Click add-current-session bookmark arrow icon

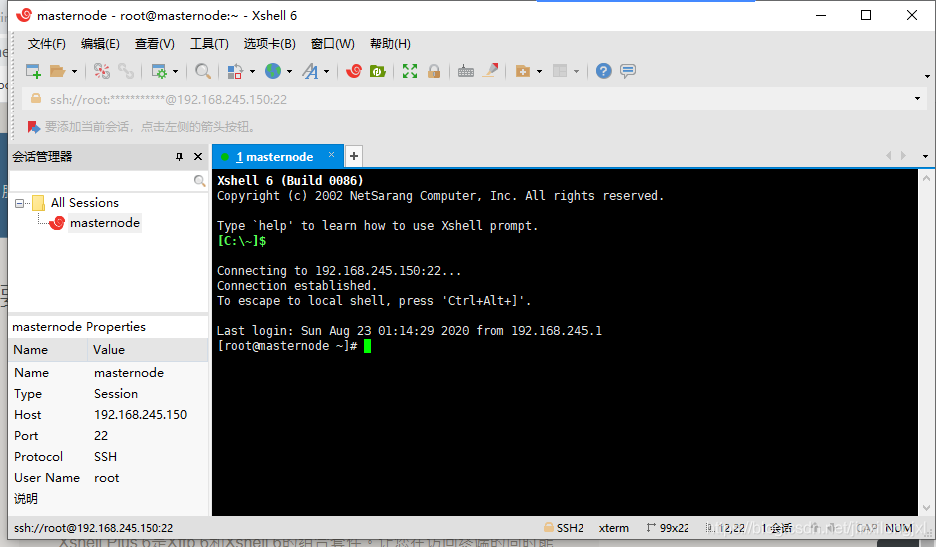33,127
